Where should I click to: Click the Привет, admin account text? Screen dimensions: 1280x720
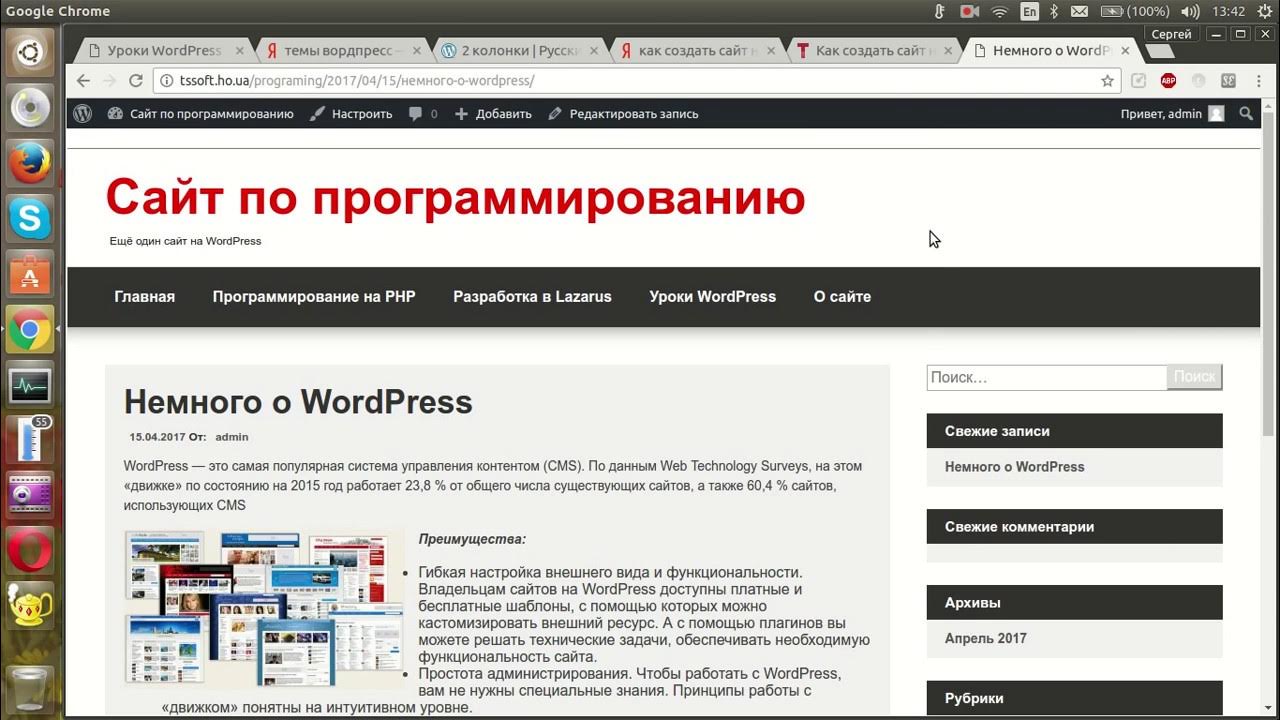tap(1161, 114)
